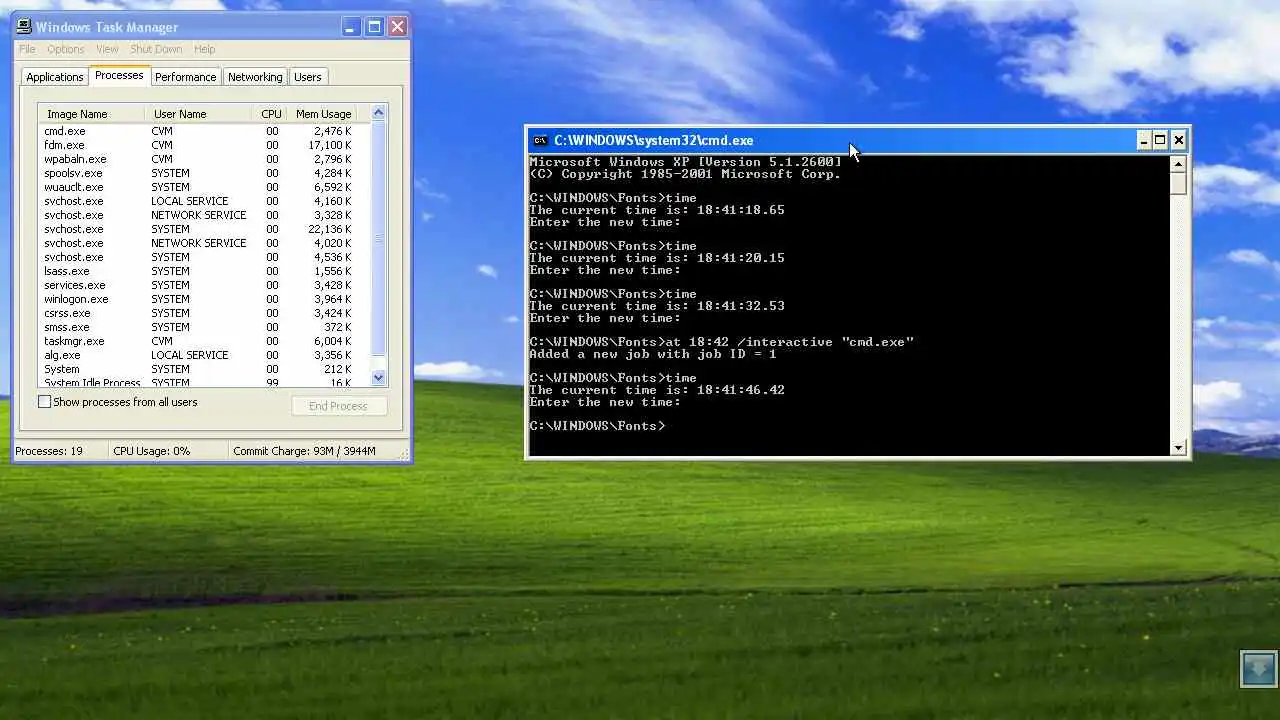Select the System process row with 212 K
1280x720 pixels.
coord(204,369)
